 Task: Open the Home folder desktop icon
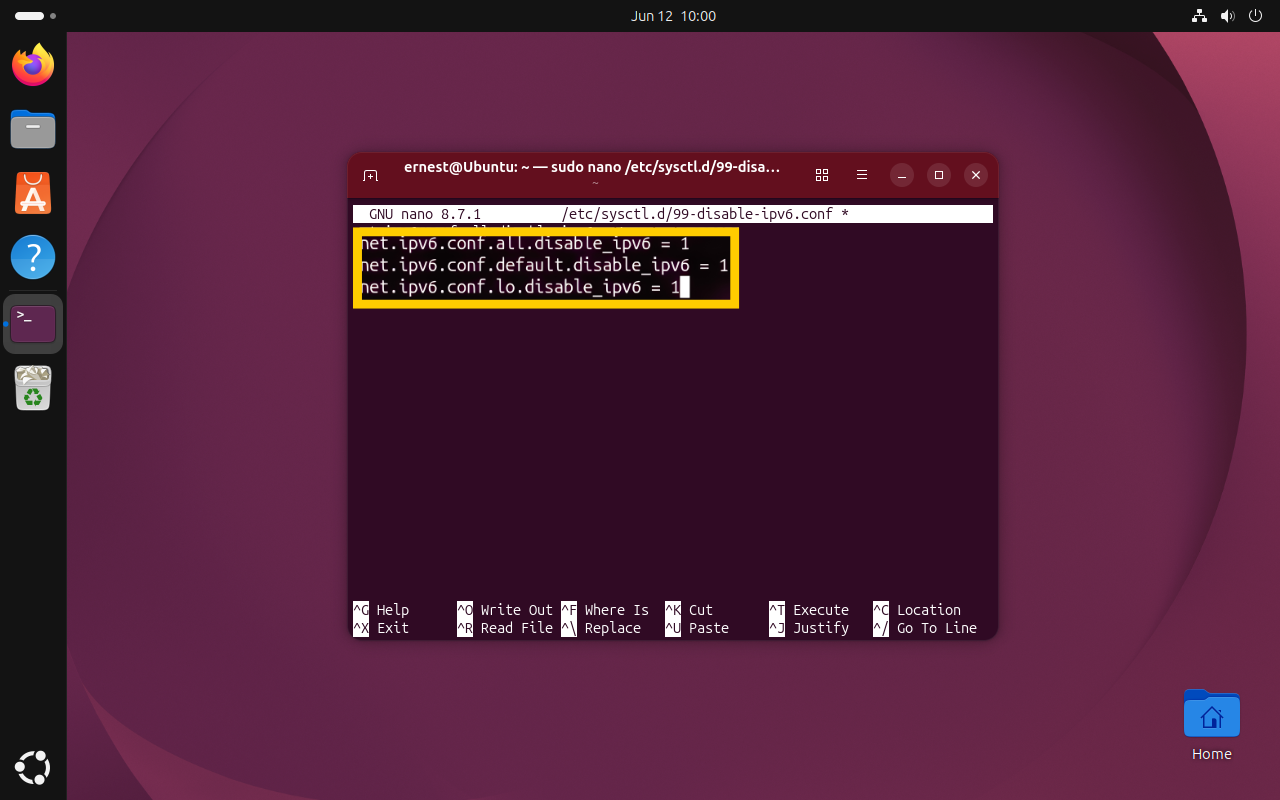pos(1211,727)
